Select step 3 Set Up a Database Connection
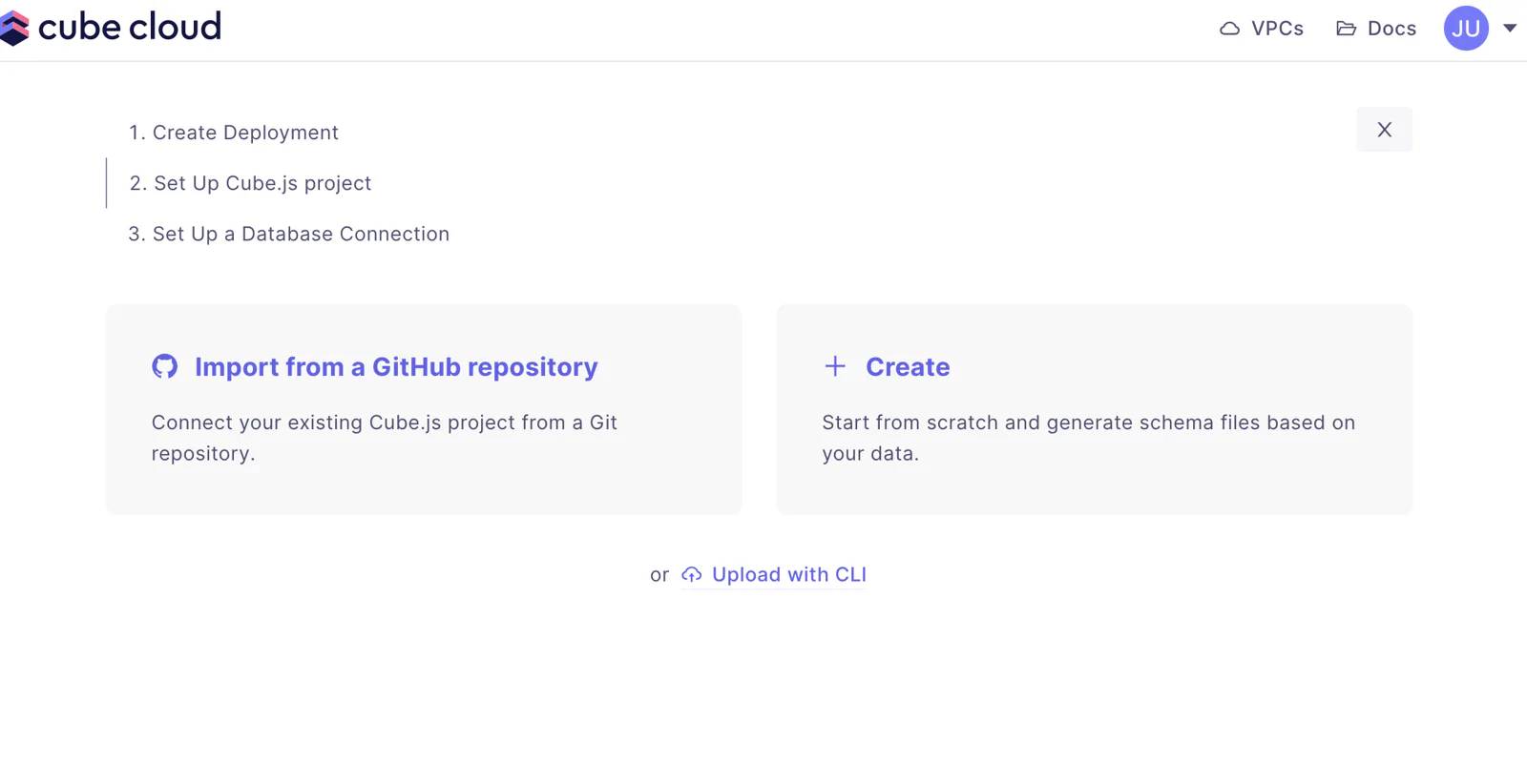This screenshot has height=784, width=1527. coord(288,234)
